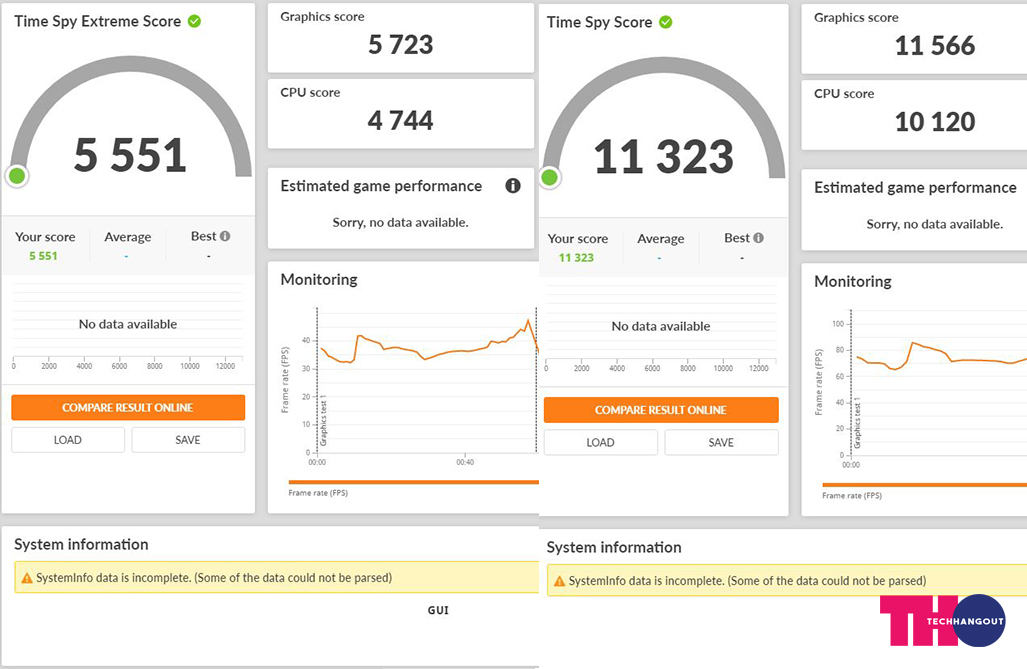1027x669 pixels.
Task: Click the orange Frame rate (FPS) legend bar in right Monitoring
Action: coord(924,485)
